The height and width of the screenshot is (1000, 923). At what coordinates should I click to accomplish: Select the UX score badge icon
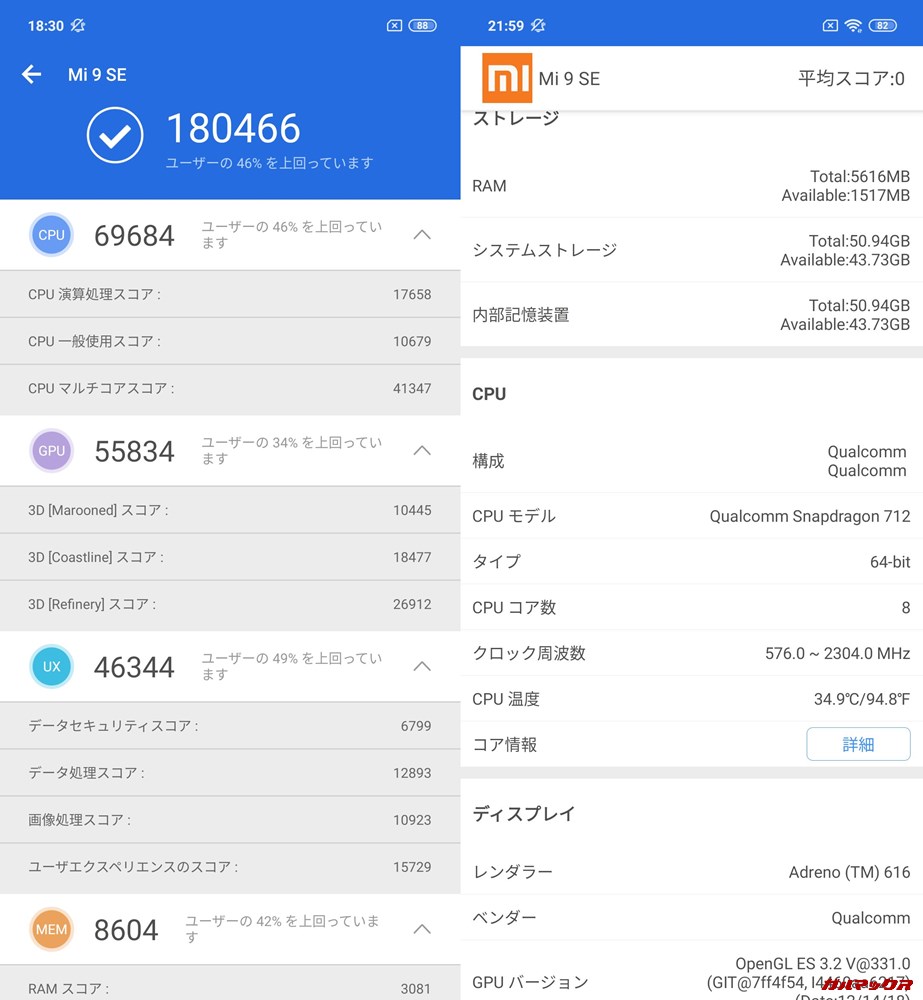pyautogui.click(x=51, y=666)
